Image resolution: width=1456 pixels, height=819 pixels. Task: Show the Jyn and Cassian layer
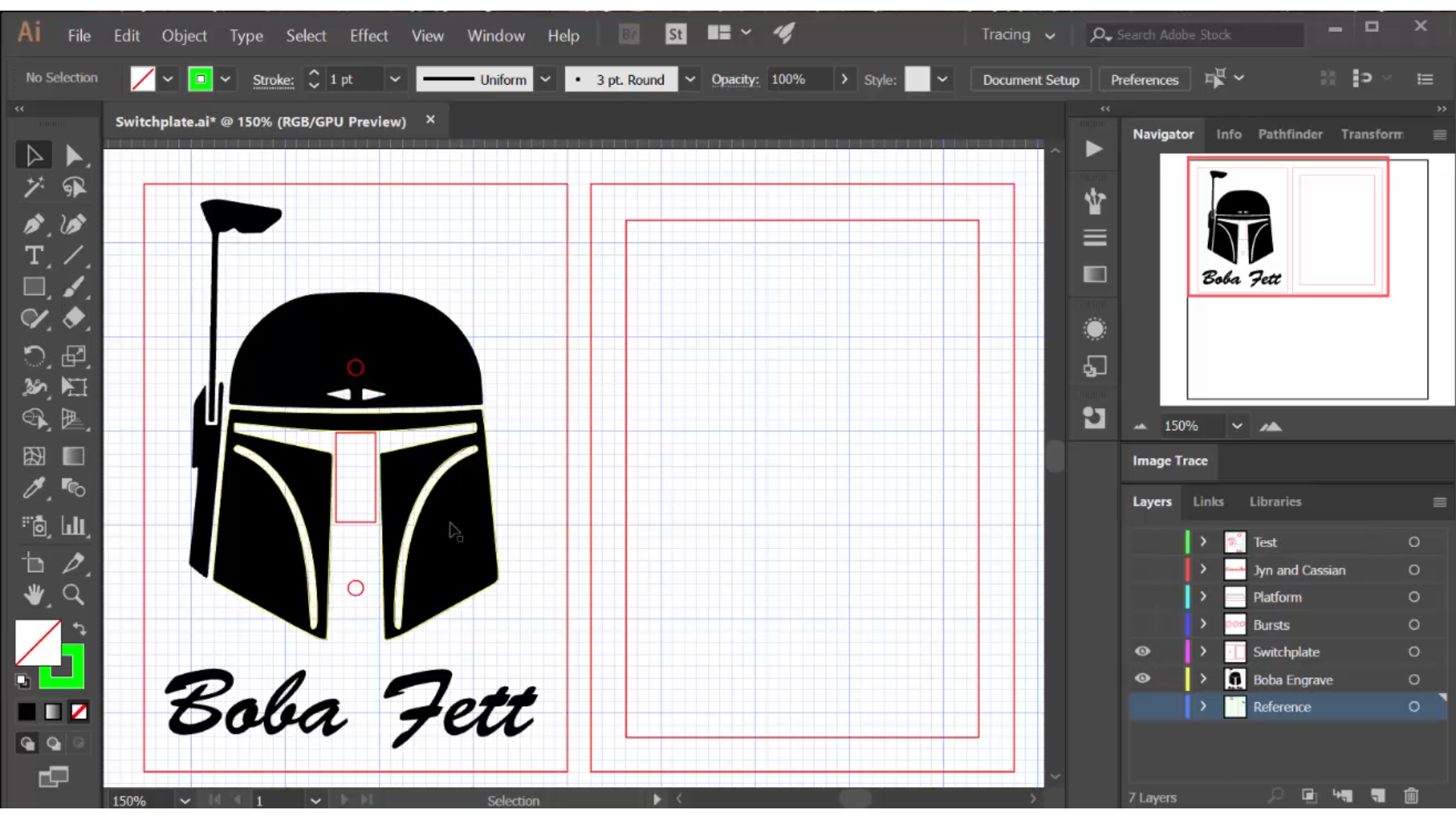pos(1142,570)
